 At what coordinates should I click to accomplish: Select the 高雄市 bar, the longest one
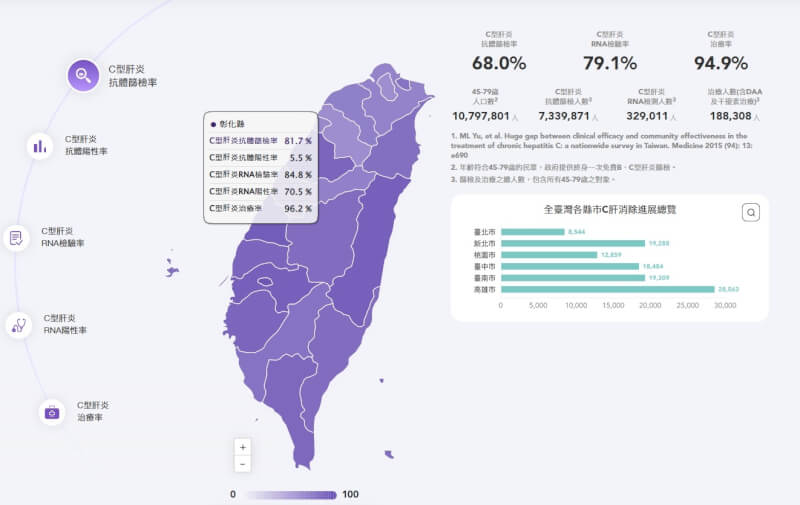pyautogui.click(x=608, y=289)
